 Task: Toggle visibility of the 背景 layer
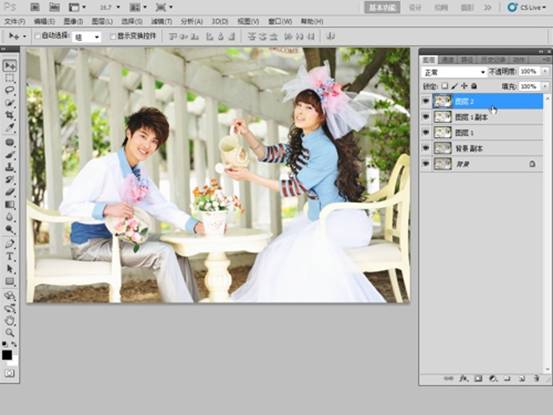pyautogui.click(x=426, y=164)
